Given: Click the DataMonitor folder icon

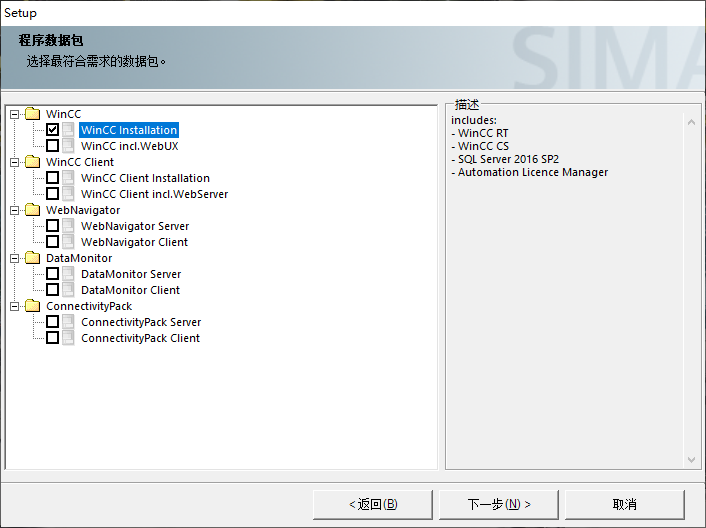Looking at the screenshot, I should tap(32, 258).
